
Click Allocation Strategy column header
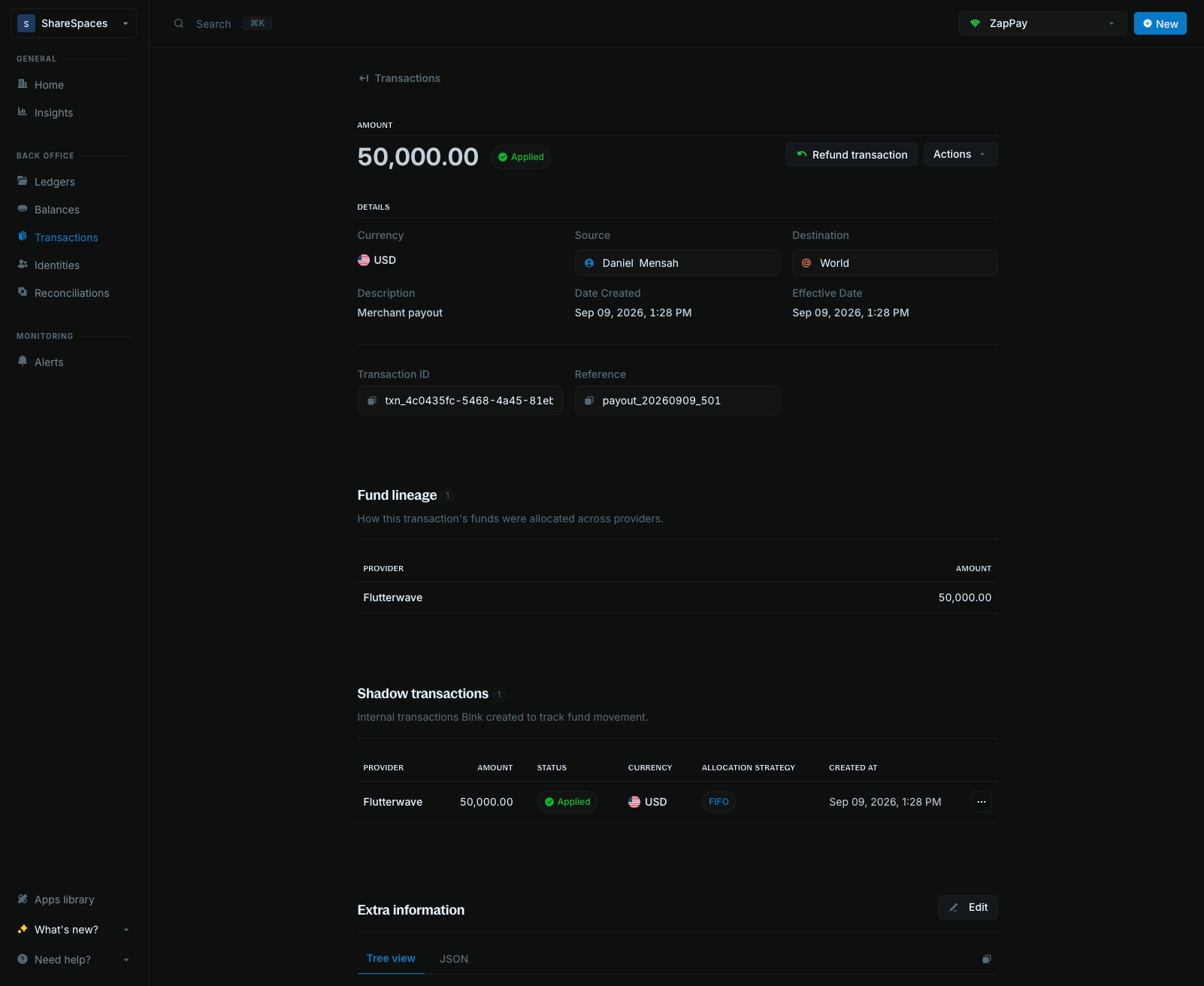749,767
